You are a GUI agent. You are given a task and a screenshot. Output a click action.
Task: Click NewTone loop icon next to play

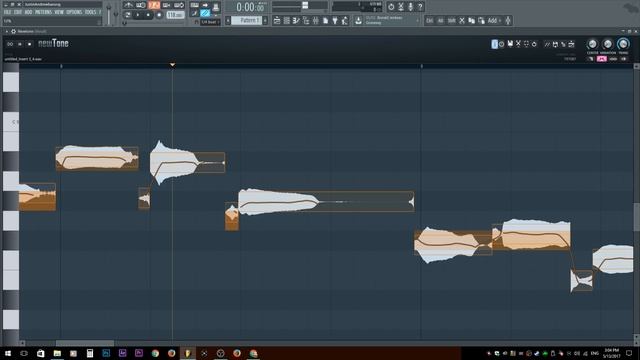click(x=10, y=44)
